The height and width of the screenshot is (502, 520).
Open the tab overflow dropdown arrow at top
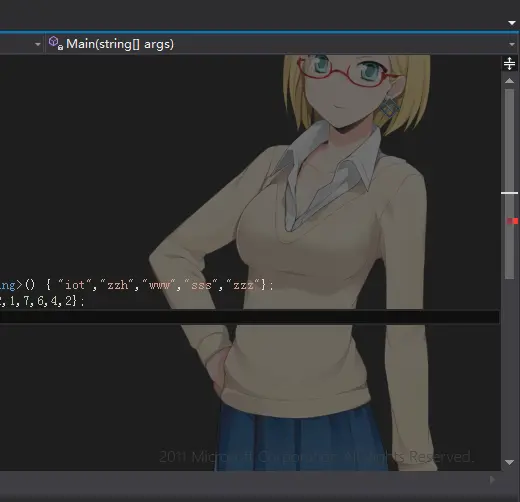click(512, 23)
